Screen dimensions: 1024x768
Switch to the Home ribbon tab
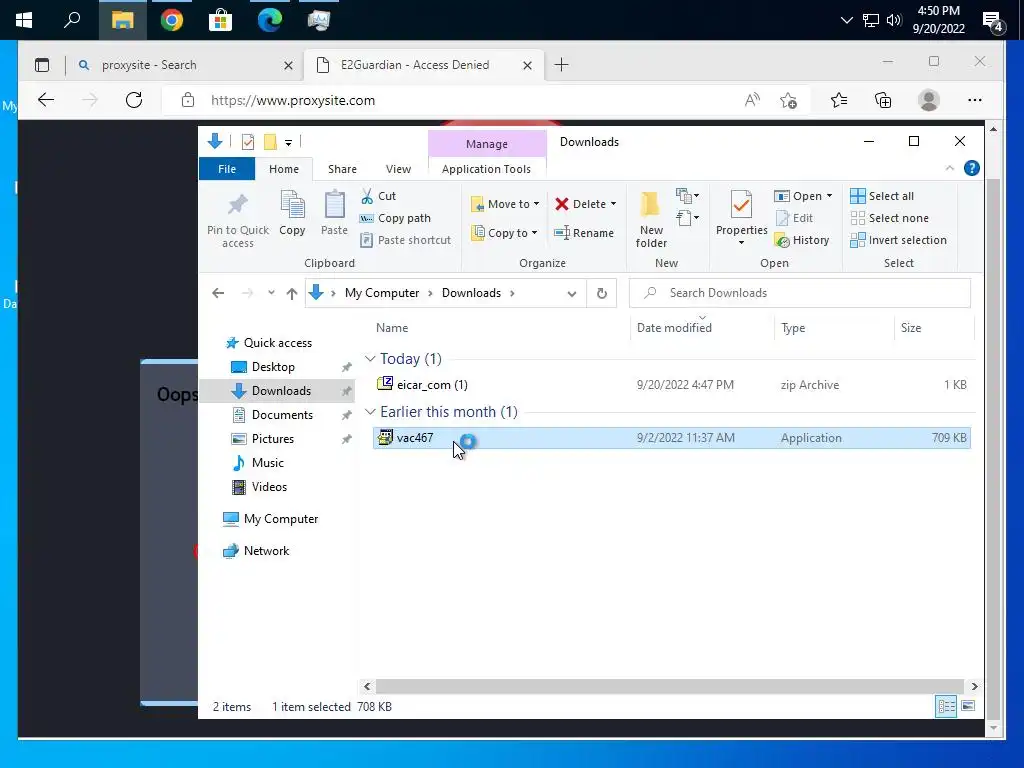point(284,168)
